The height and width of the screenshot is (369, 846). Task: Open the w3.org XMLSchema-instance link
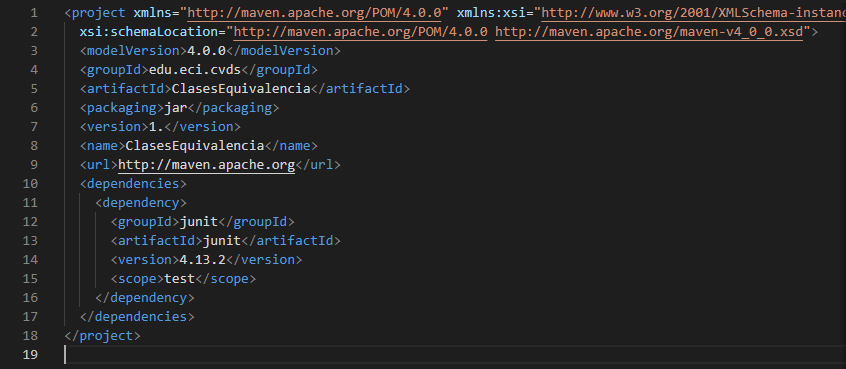click(693, 13)
